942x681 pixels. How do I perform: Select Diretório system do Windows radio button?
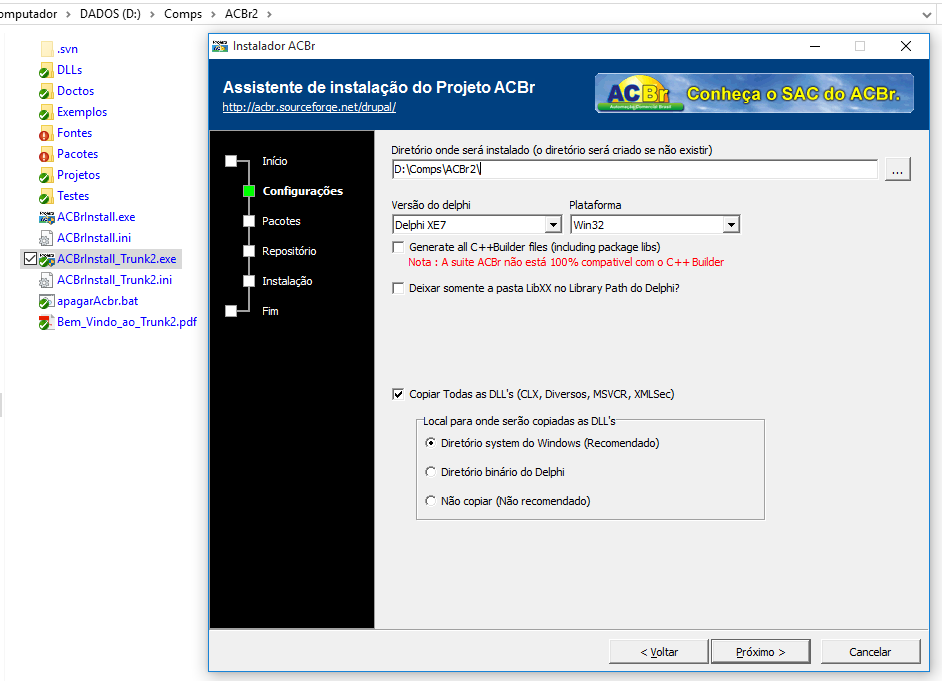point(430,443)
